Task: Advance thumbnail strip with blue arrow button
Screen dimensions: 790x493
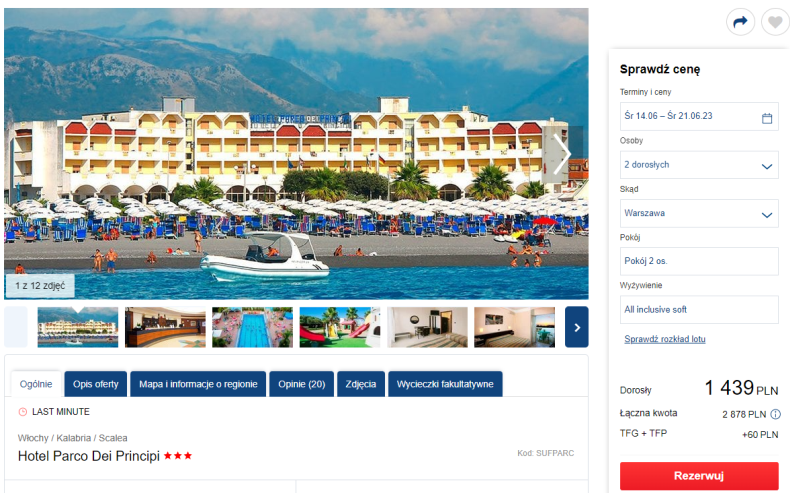Action: (577, 327)
